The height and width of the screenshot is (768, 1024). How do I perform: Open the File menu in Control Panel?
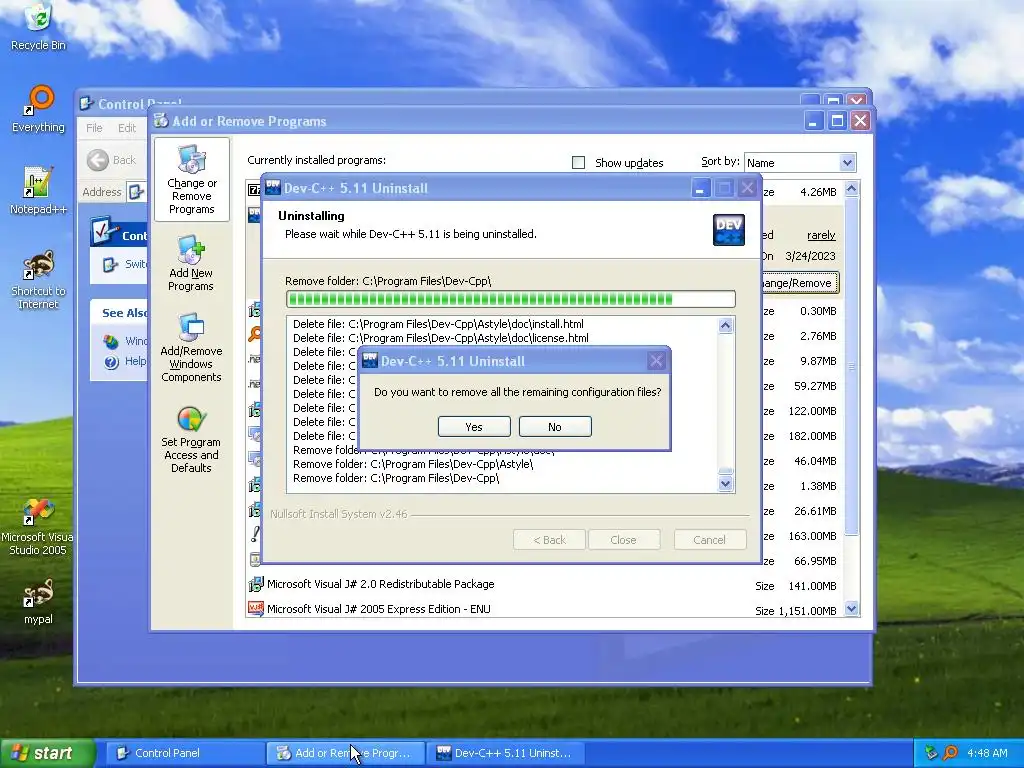tap(94, 127)
